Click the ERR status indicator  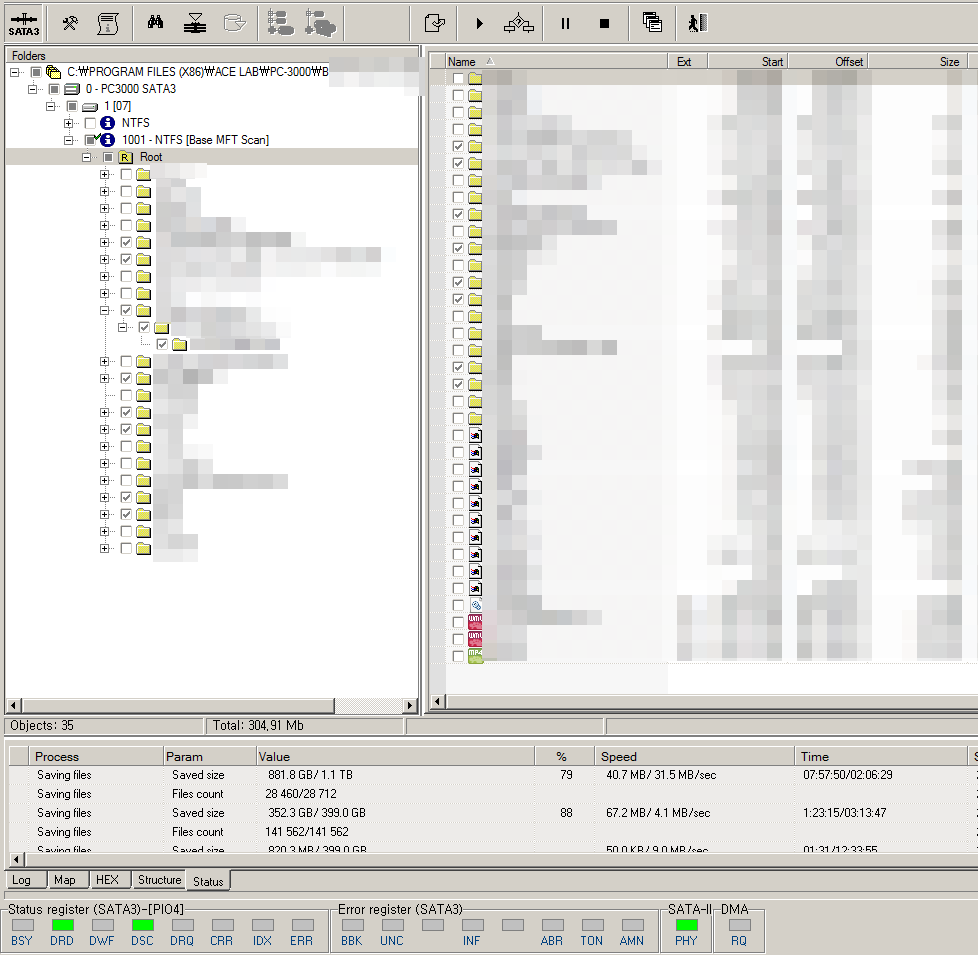click(303, 925)
